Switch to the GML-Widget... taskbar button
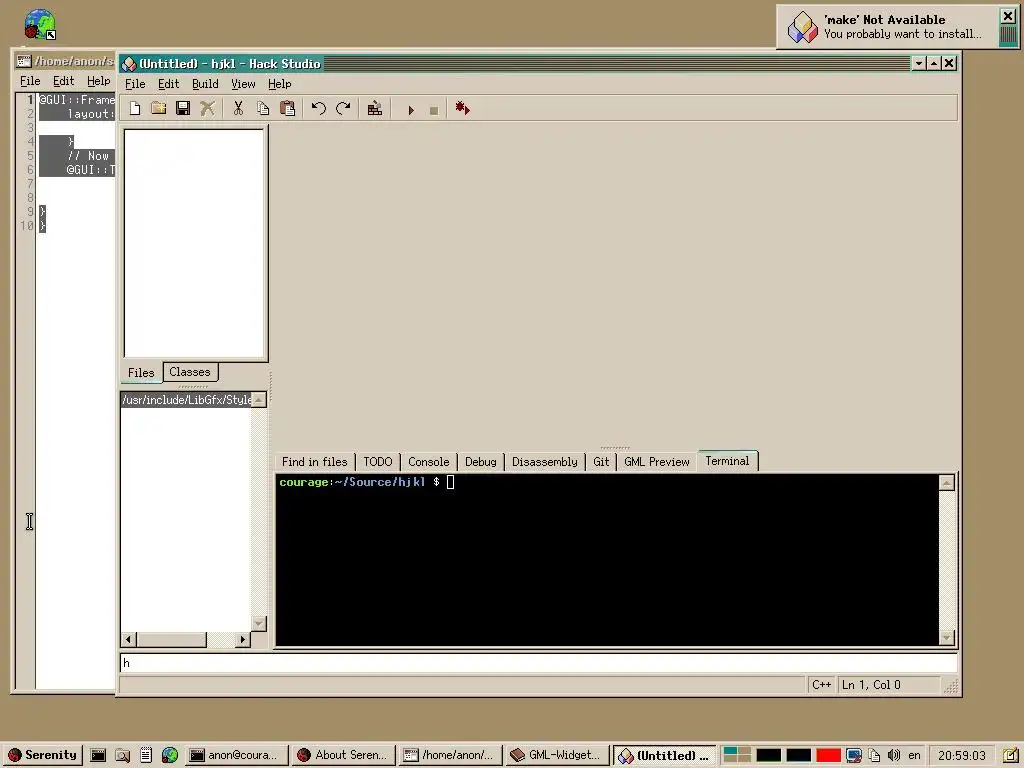 pyautogui.click(x=558, y=755)
